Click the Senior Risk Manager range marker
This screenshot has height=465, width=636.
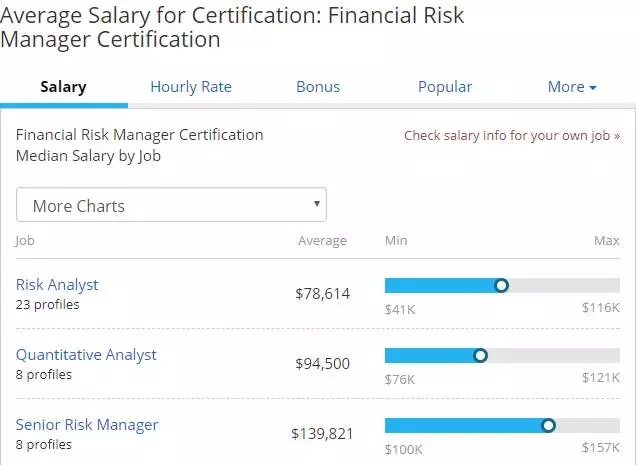click(x=548, y=425)
